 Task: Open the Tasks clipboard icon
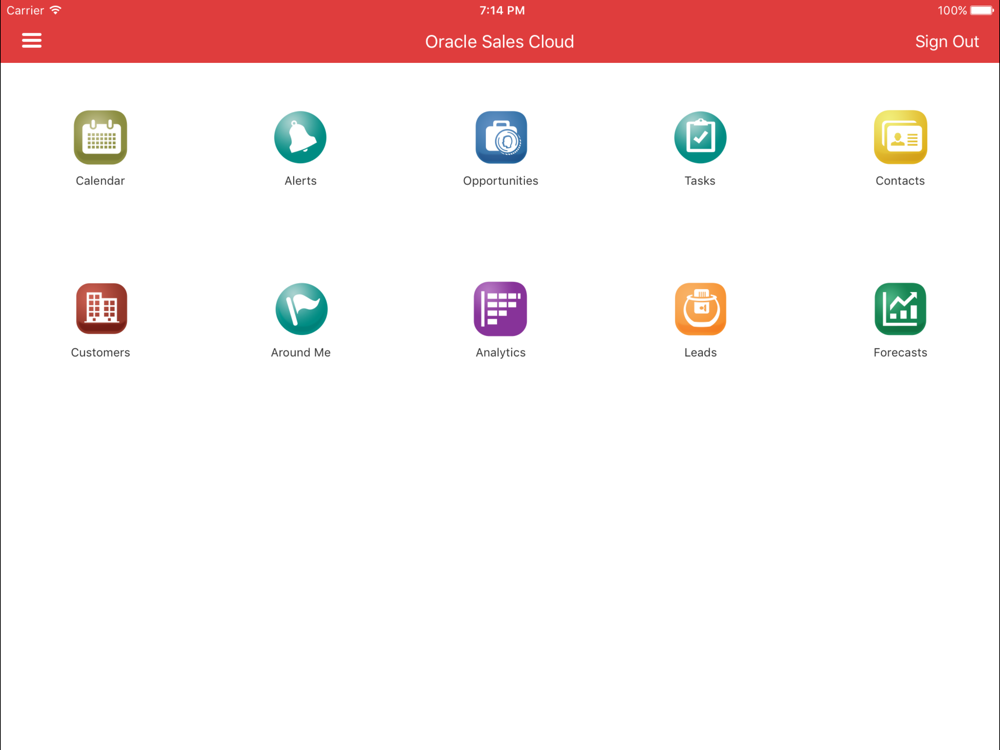tap(700, 137)
